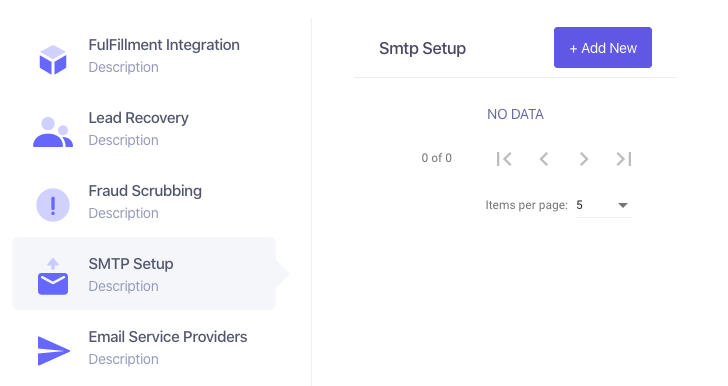Open the Fraud Scrubbing settings
Viewport: 728px width, 386px height.
[x=144, y=202]
